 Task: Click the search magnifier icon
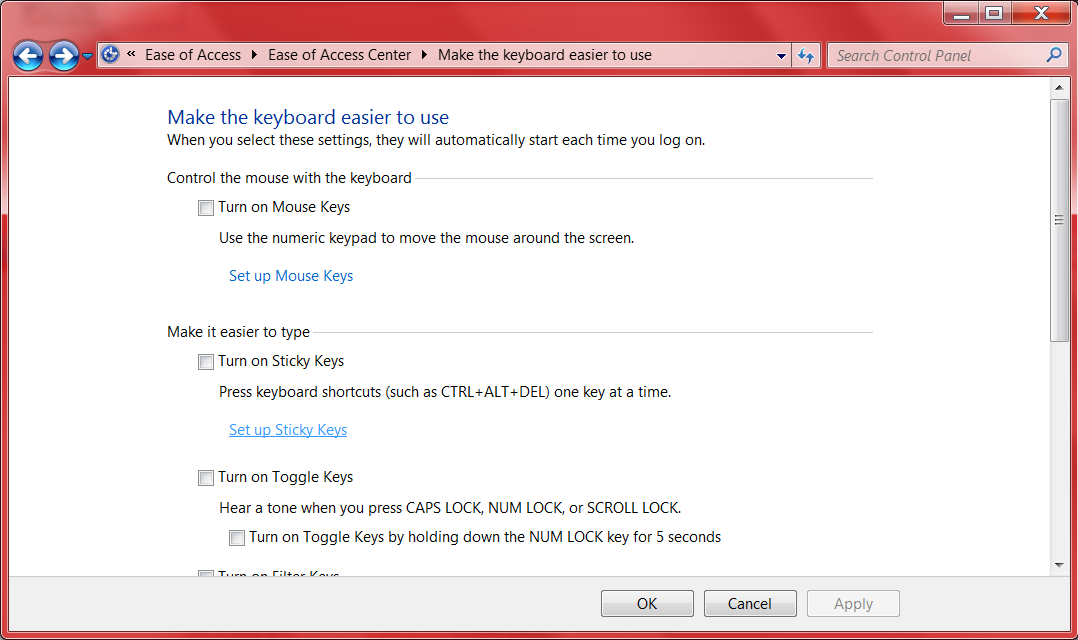click(x=1054, y=55)
